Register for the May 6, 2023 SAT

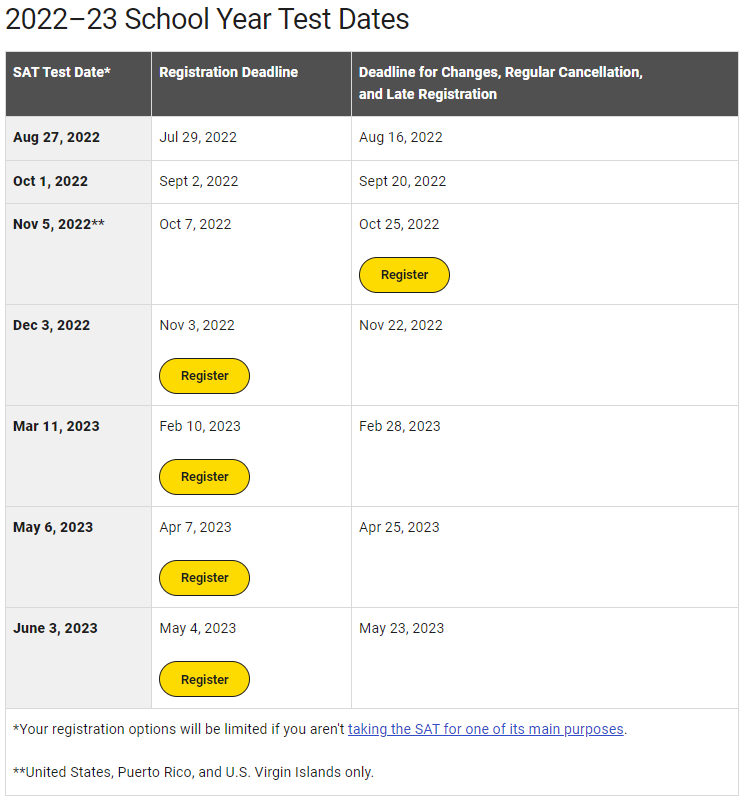tap(205, 578)
